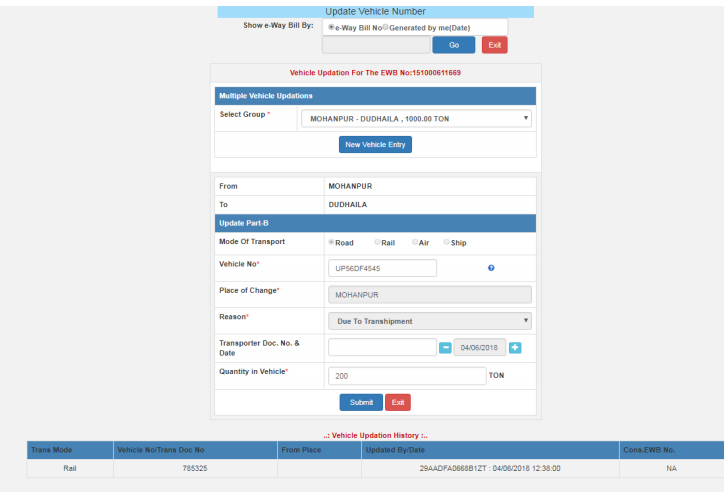
Task: Click the Quantity in Vehicle field
Action: click(x=406, y=376)
